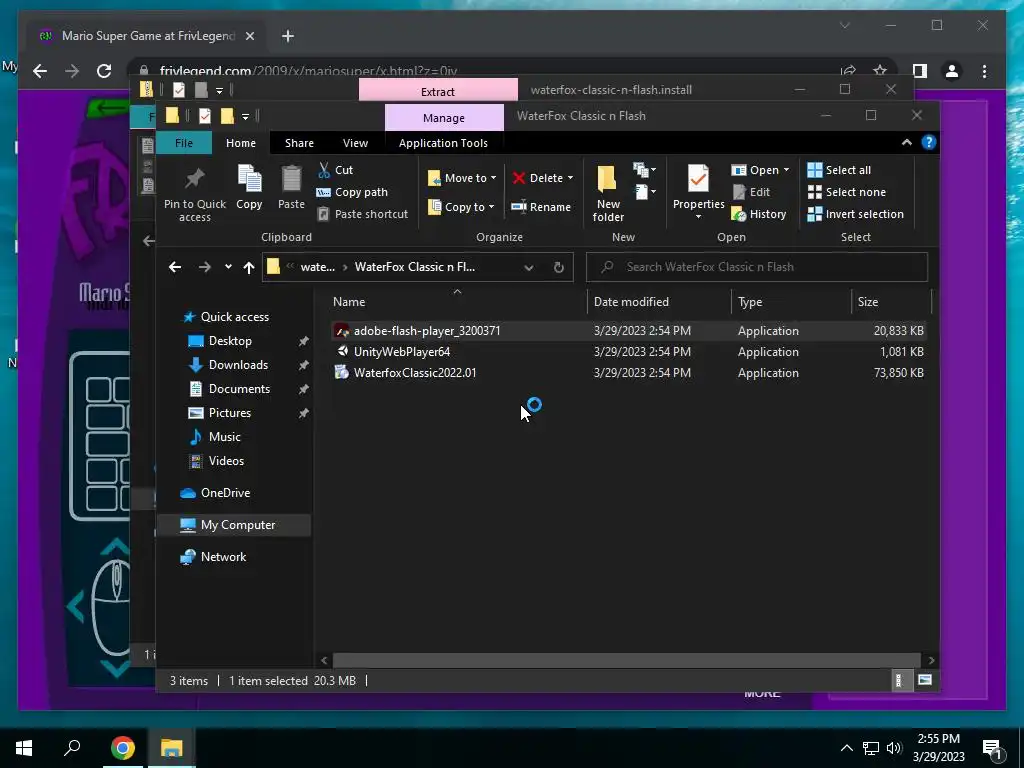This screenshot has height=768, width=1024.
Task: Open Chrome profile avatar
Action: [x=952, y=71]
